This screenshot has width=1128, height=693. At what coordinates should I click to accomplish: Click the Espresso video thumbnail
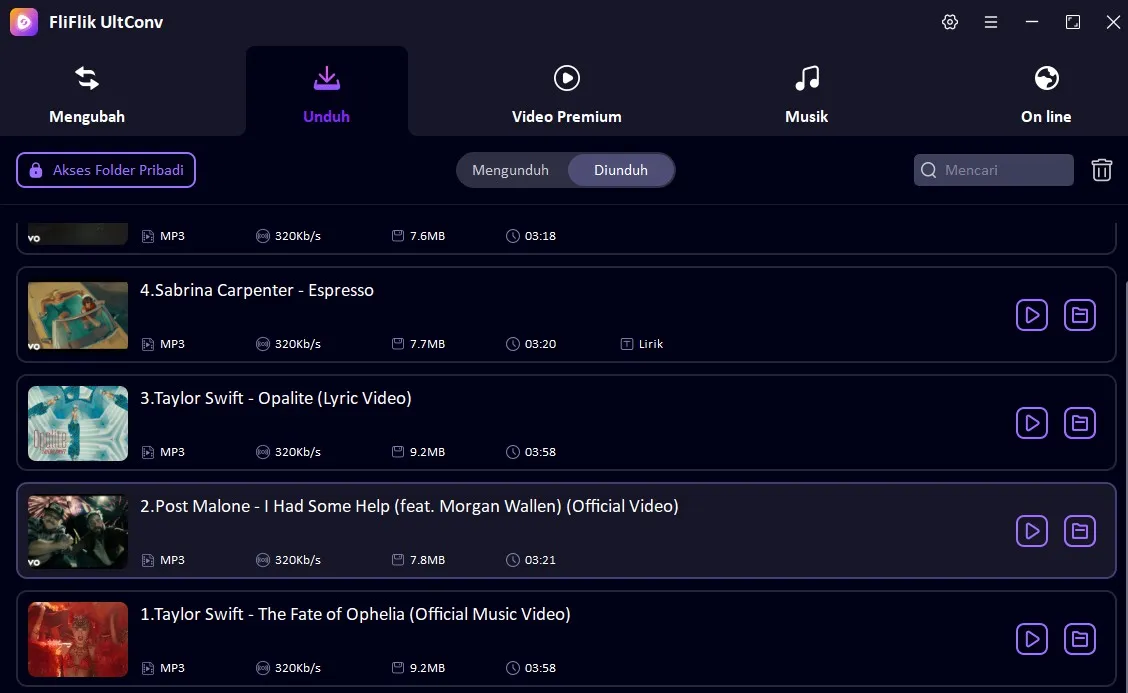(77, 315)
